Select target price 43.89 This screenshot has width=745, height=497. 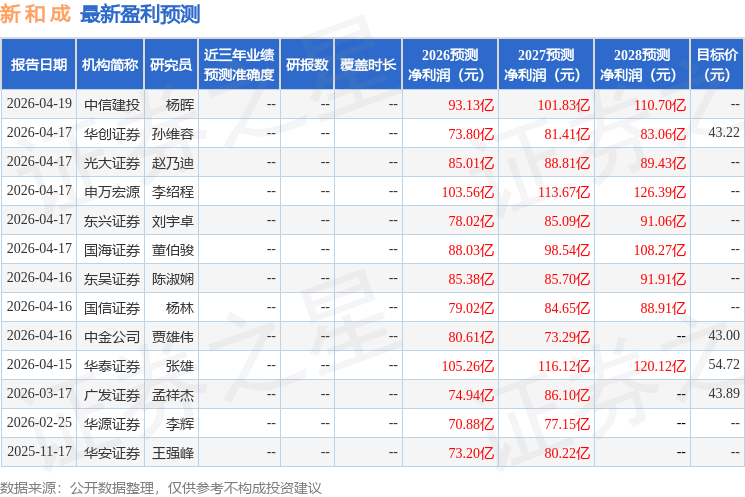tap(724, 393)
